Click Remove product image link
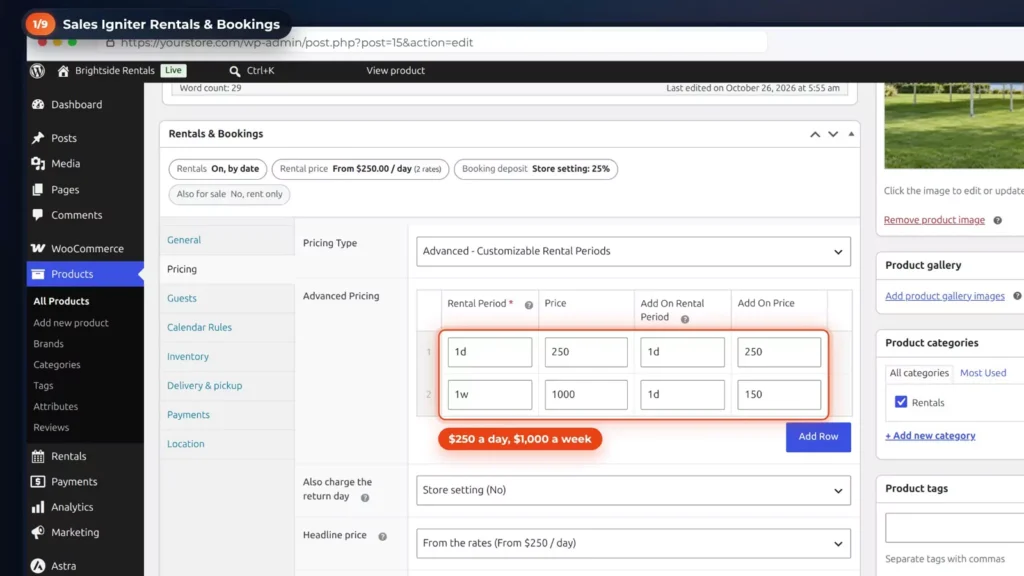Image resolution: width=1024 pixels, height=576 pixels. tap(934, 220)
